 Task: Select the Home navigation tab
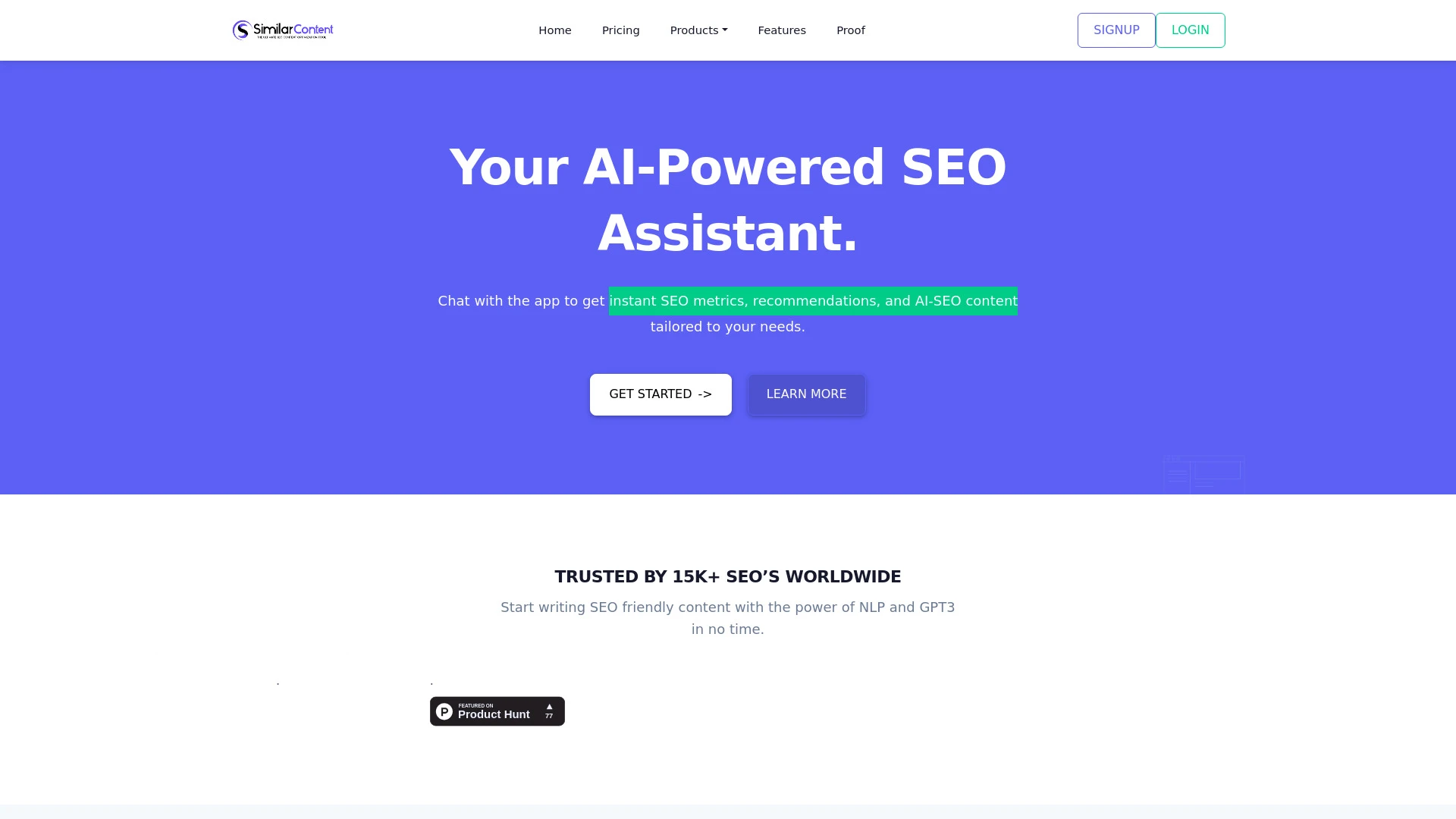[555, 30]
